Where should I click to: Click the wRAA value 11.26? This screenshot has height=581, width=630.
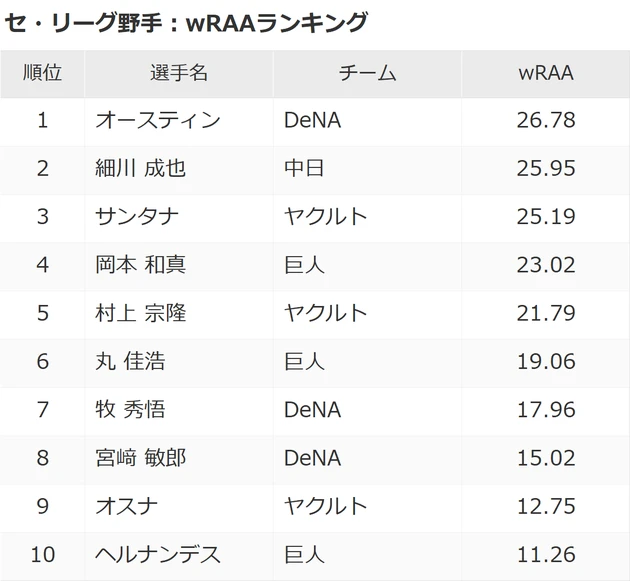[x=547, y=554]
